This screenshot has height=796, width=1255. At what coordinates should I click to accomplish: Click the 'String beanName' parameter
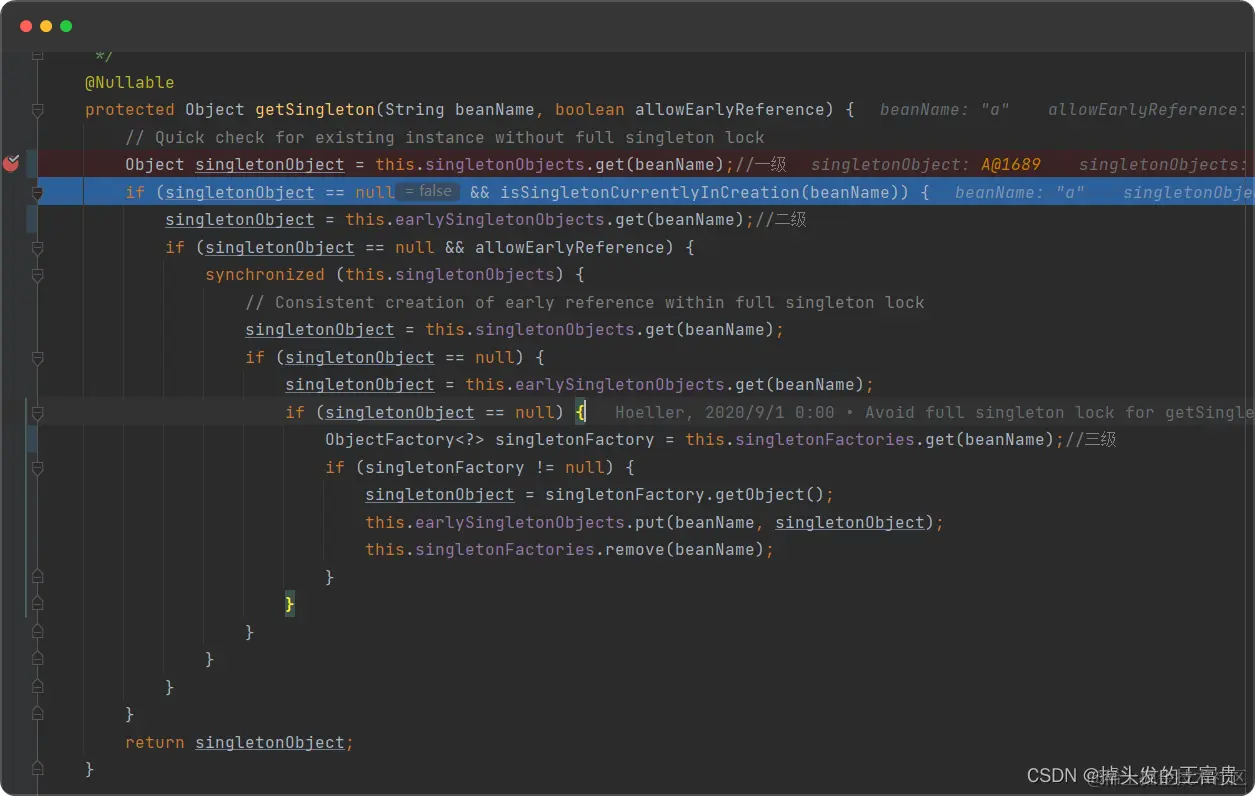[x=460, y=110]
